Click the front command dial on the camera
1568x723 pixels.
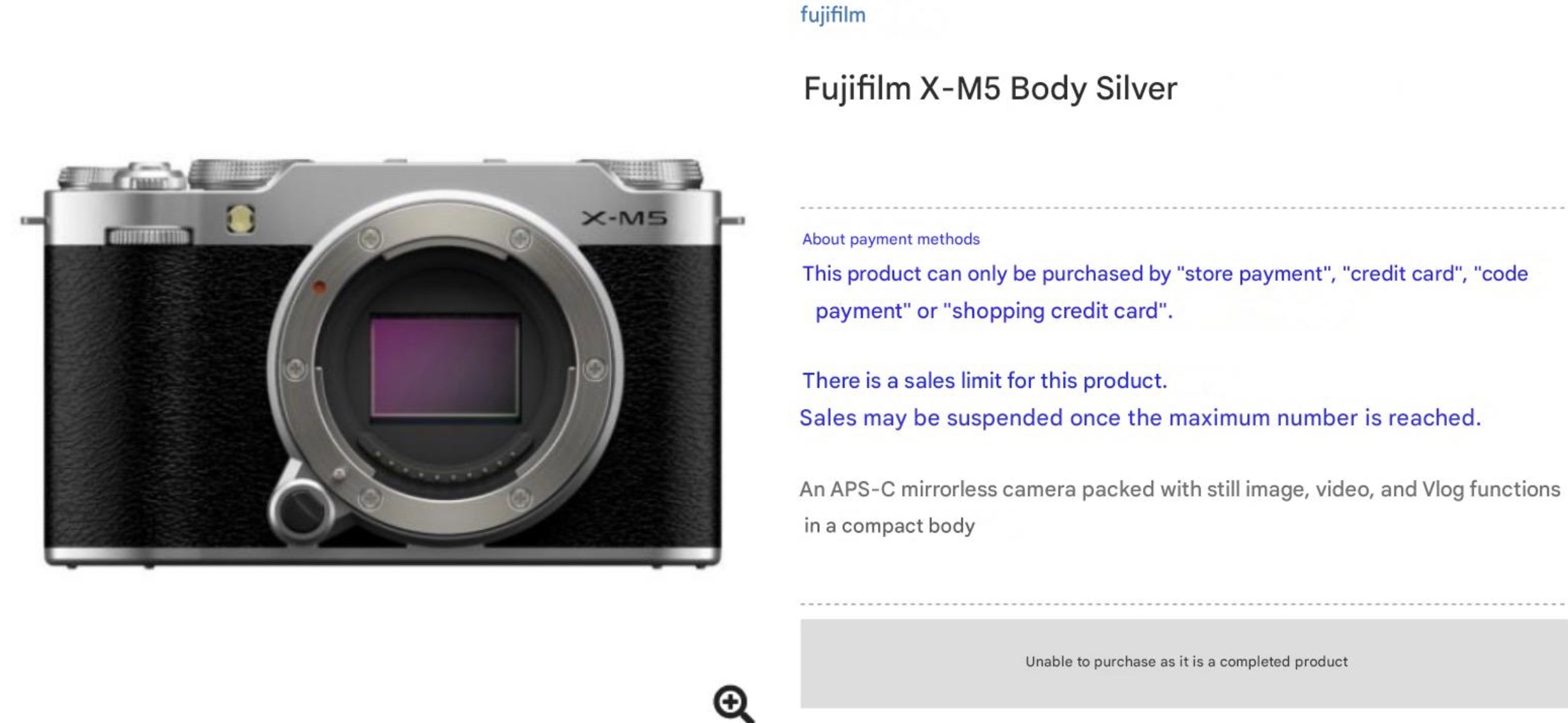click(149, 237)
